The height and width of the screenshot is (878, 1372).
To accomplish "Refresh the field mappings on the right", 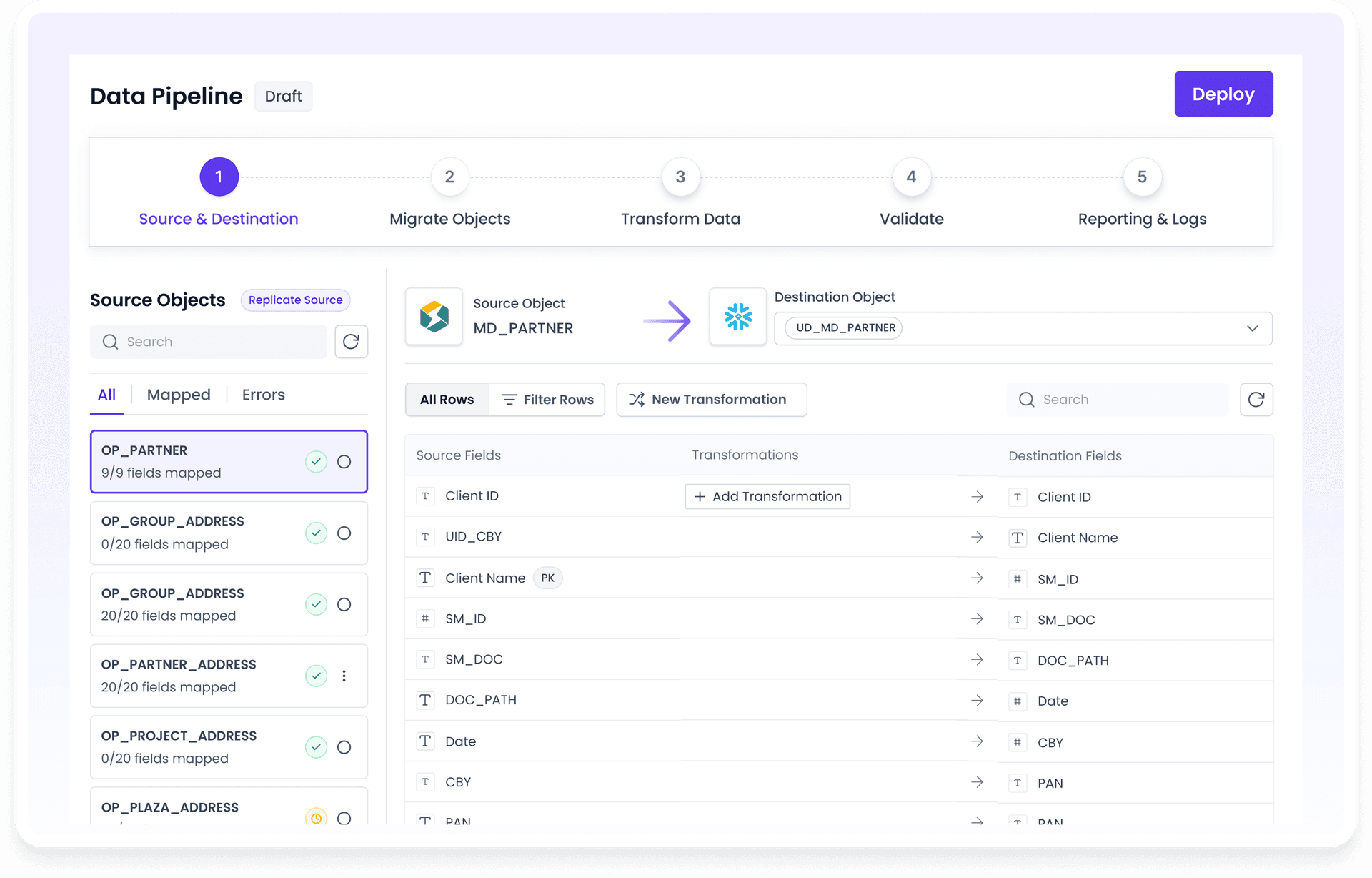I will point(1256,399).
